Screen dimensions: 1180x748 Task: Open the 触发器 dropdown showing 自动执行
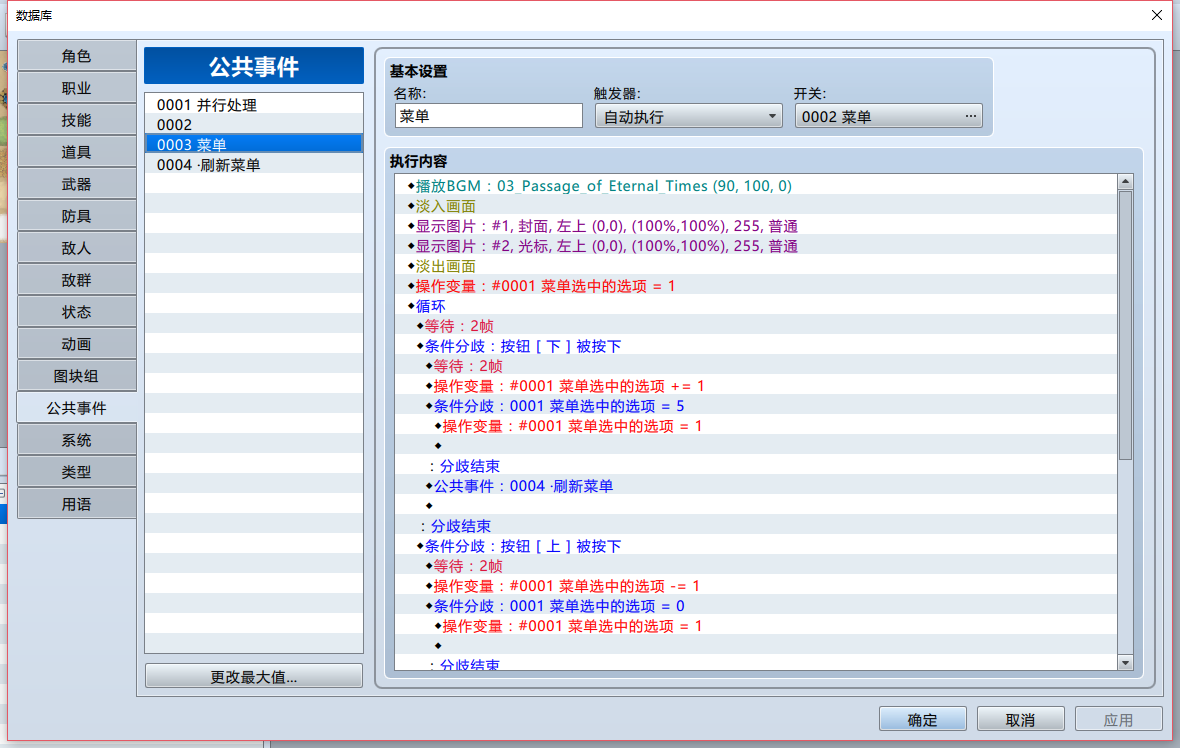689,117
